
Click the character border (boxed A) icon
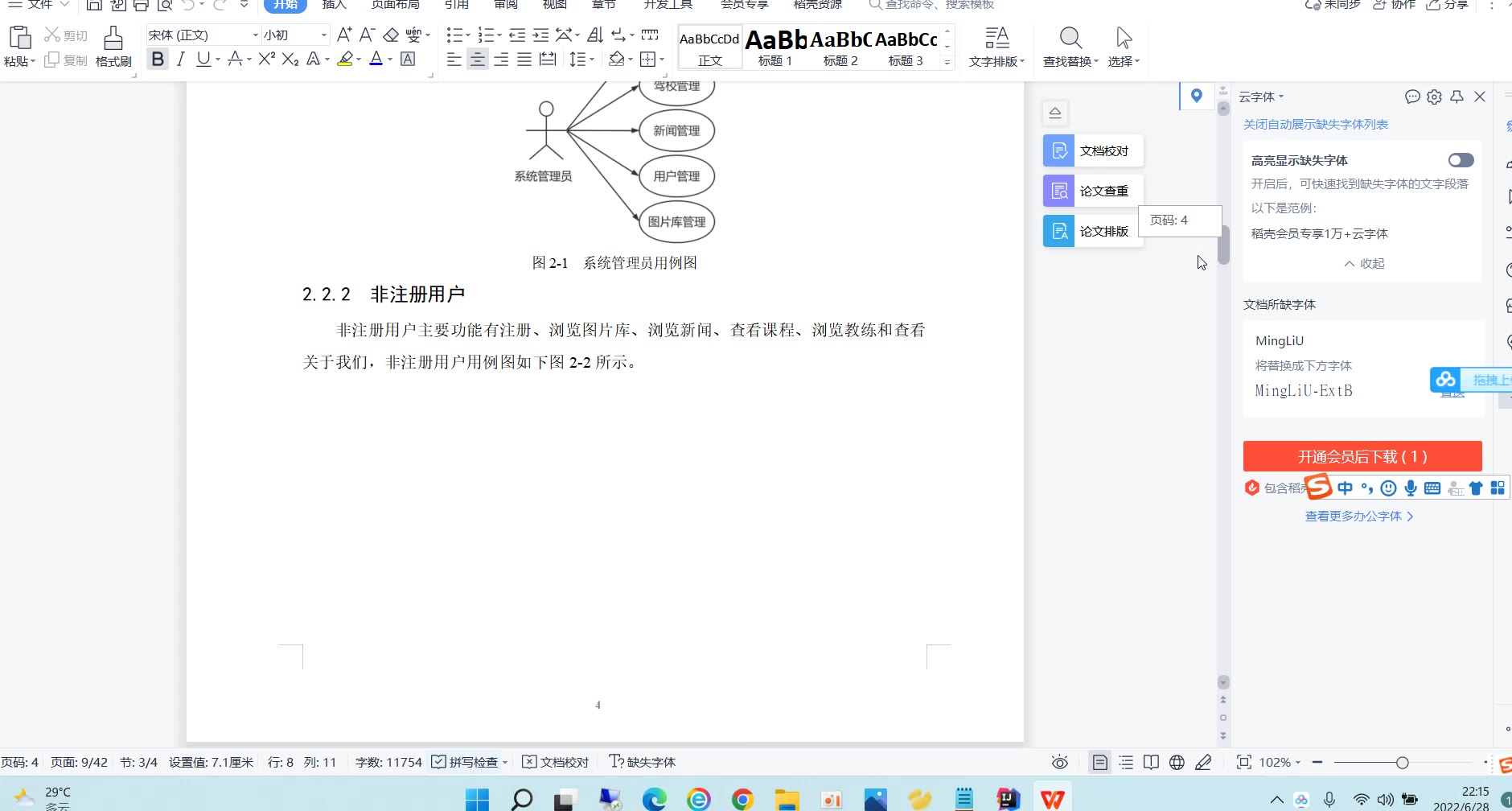(x=408, y=59)
